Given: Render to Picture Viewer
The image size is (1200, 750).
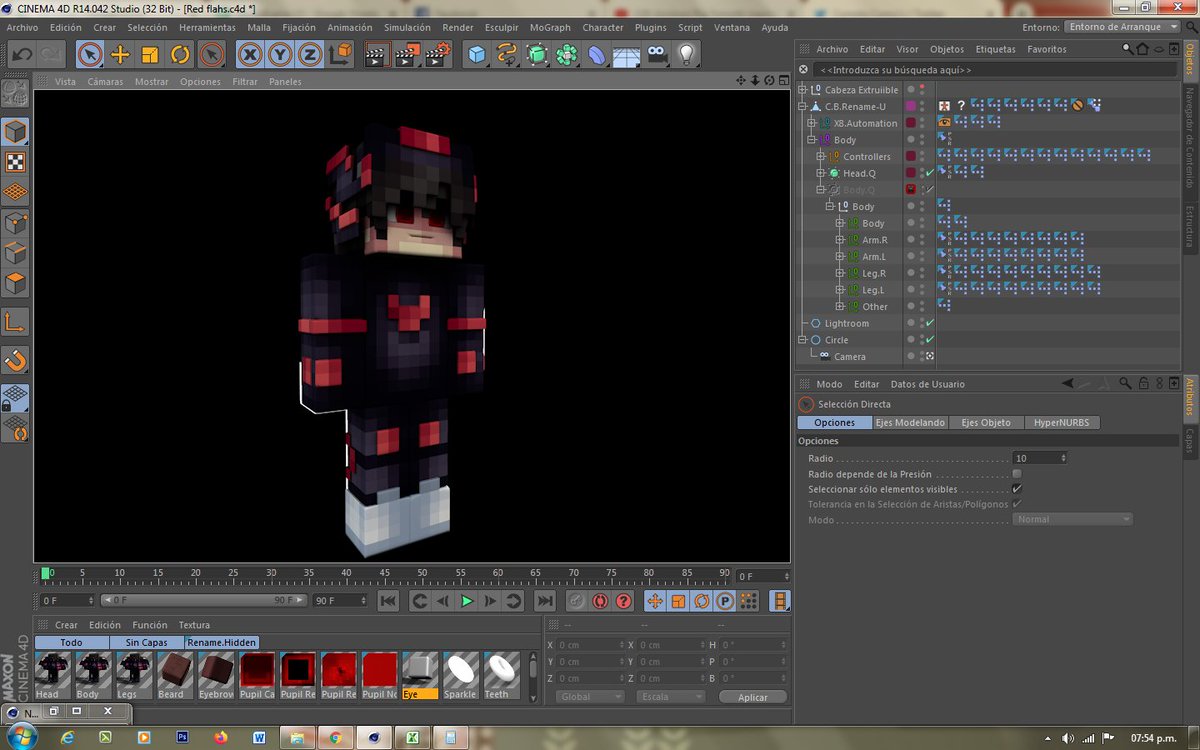Looking at the screenshot, I should (407, 54).
